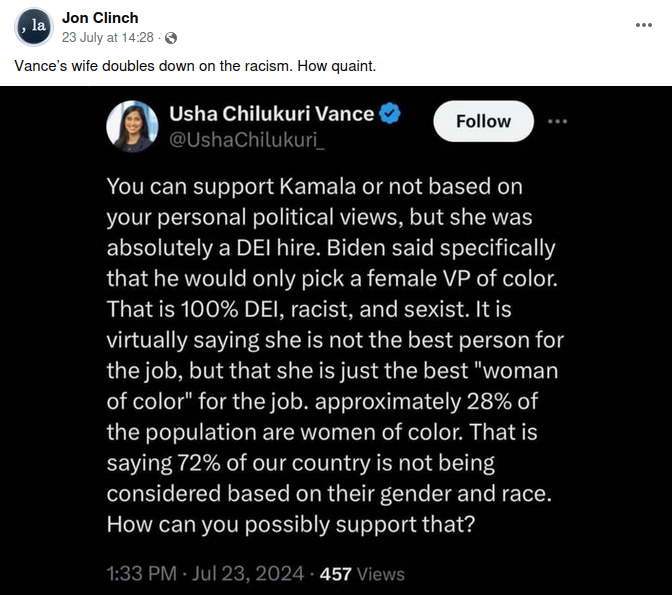Click Usha Chilukuri Vance's profile photo
Screen dimensions: 672x595
pyautogui.click(x=132, y=126)
